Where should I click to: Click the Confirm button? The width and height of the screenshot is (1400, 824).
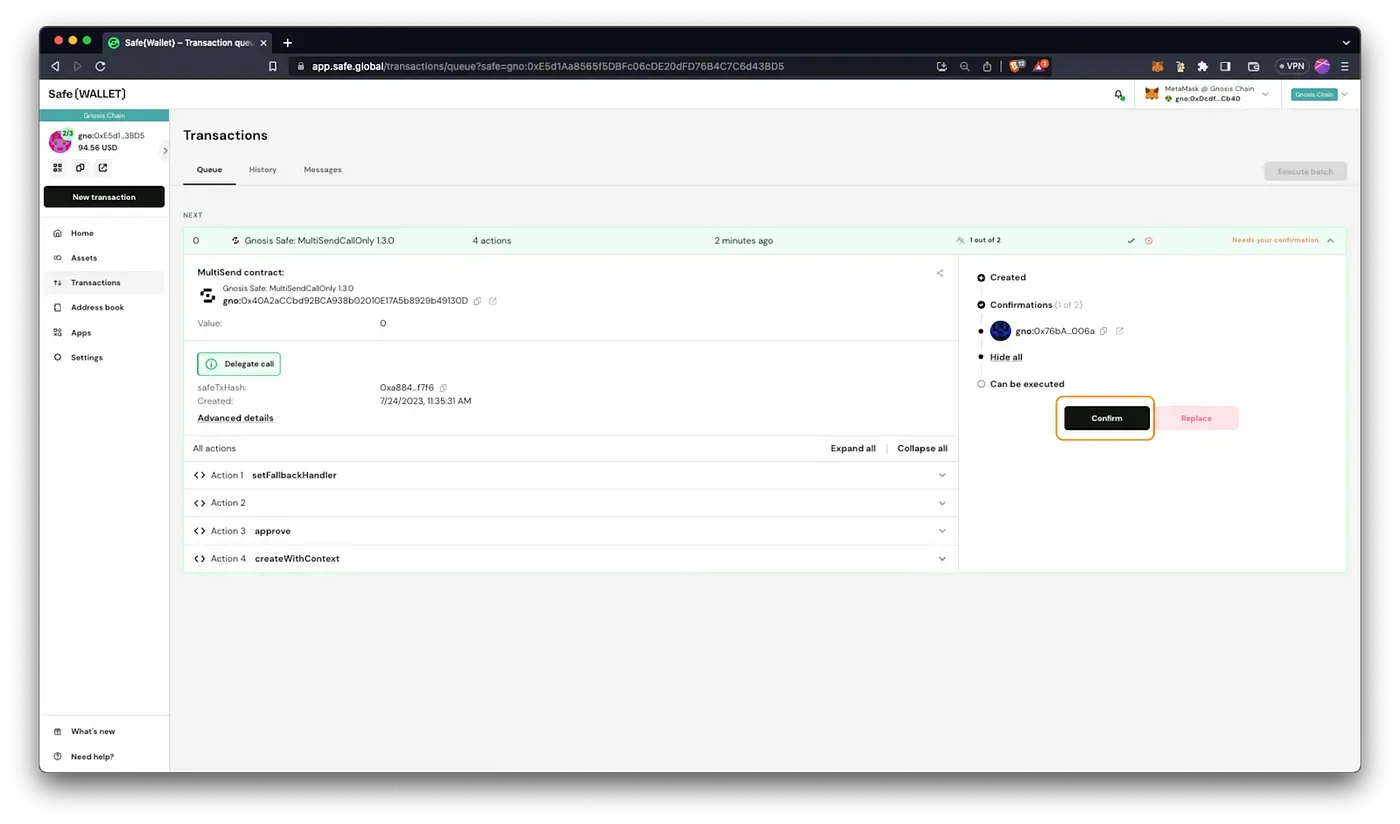[x=1106, y=418]
